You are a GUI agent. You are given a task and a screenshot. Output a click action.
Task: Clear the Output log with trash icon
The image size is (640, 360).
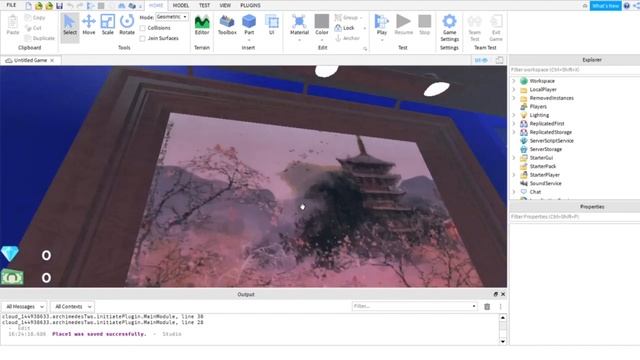[487, 307]
